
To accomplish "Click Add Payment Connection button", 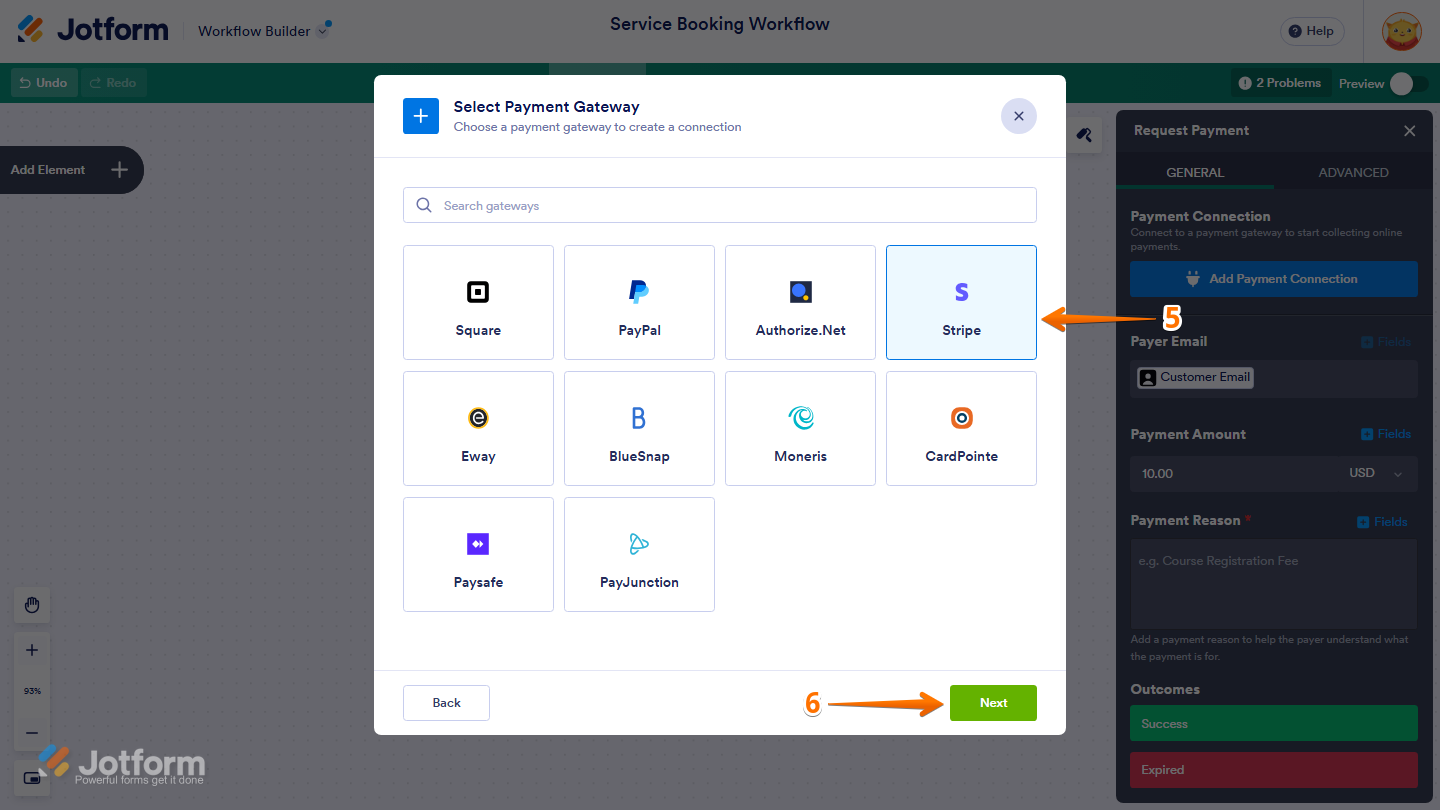I will [x=1274, y=279].
